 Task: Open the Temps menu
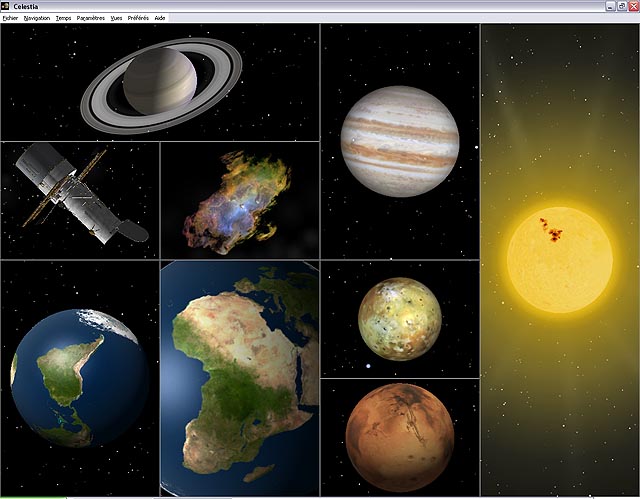pyautogui.click(x=63, y=18)
